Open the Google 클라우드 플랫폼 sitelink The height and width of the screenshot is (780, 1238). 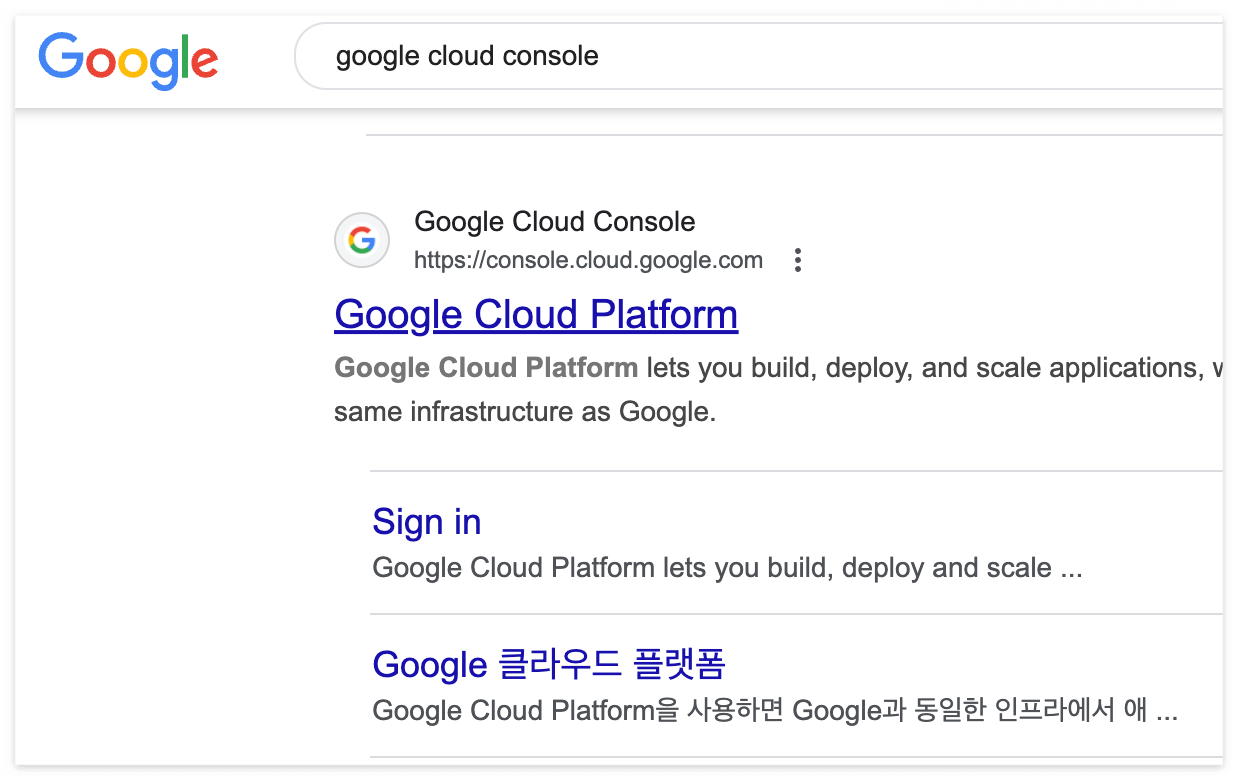[x=549, y=664]
